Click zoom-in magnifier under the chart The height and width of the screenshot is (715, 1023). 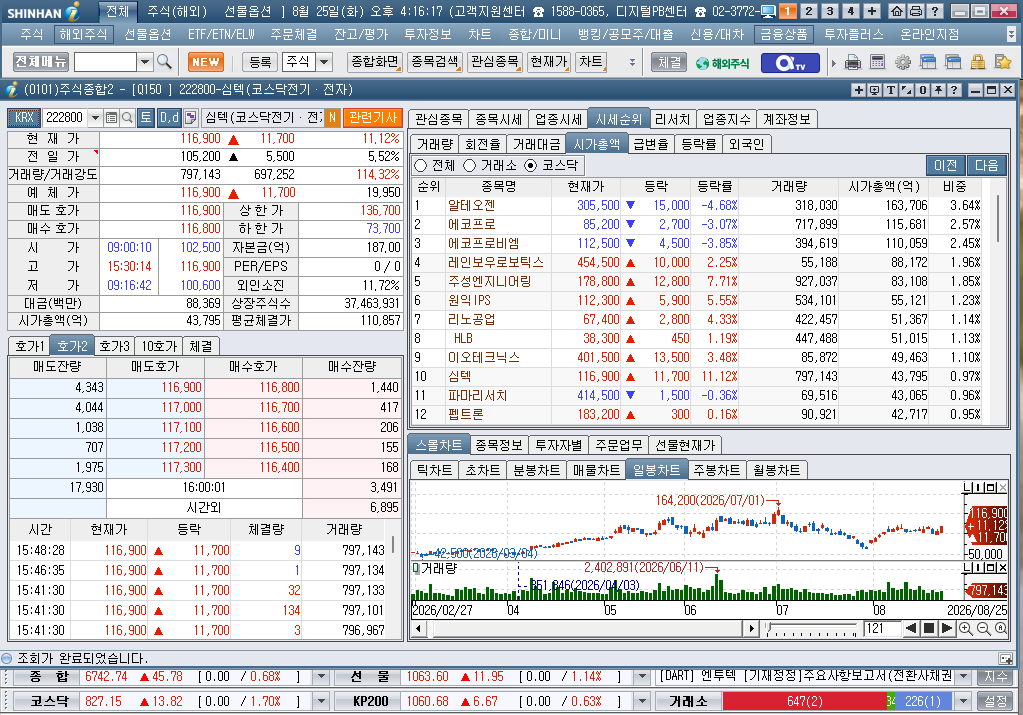[966, 629]
